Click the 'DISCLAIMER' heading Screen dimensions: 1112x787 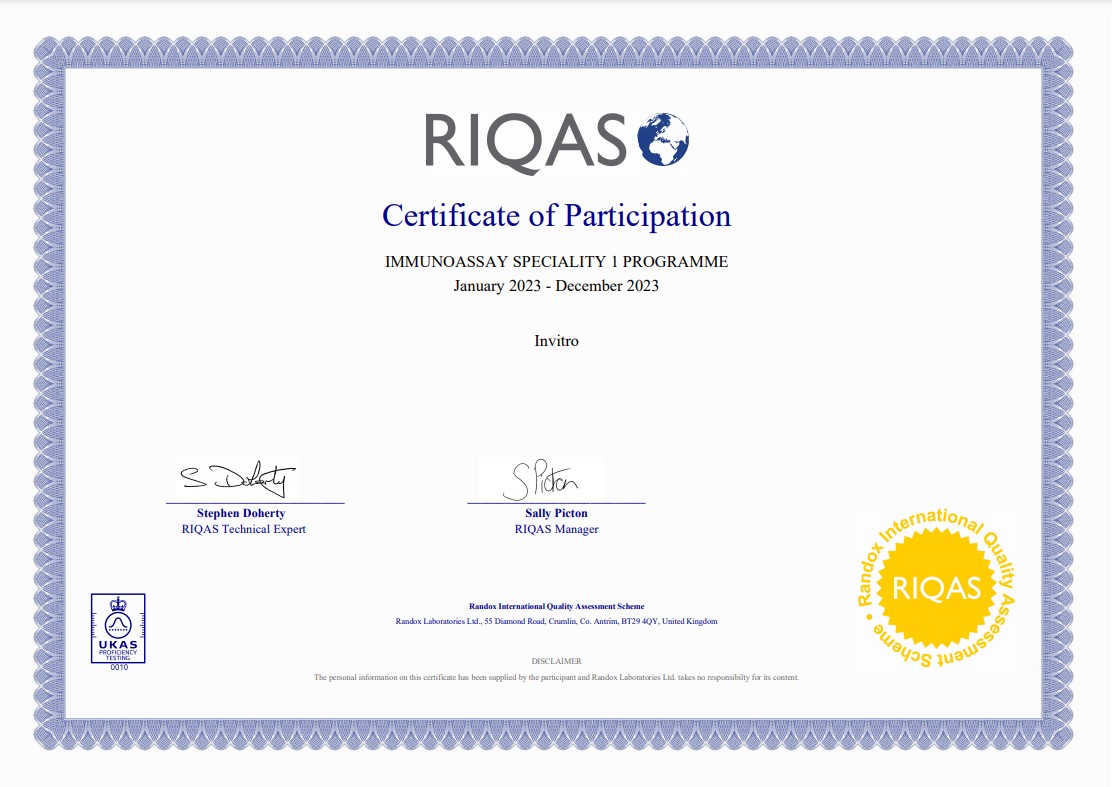coord(556,661)
